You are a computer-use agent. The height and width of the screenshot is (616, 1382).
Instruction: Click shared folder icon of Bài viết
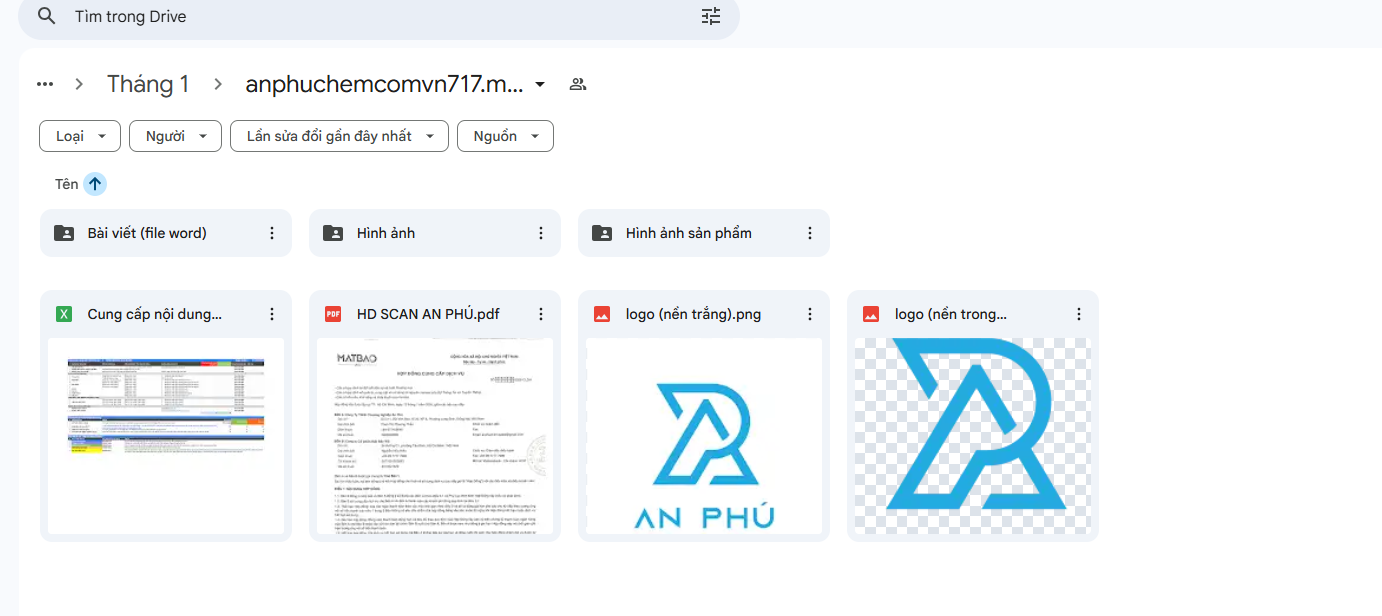coord(64,233)
